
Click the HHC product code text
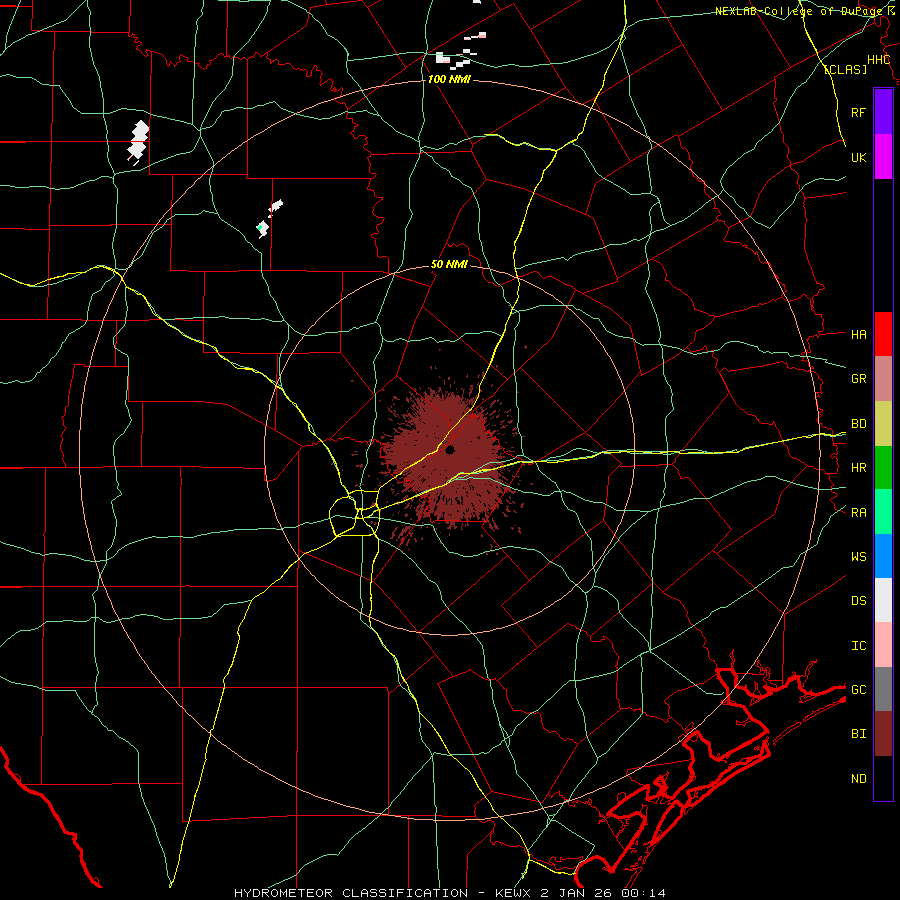coord(878,60)
